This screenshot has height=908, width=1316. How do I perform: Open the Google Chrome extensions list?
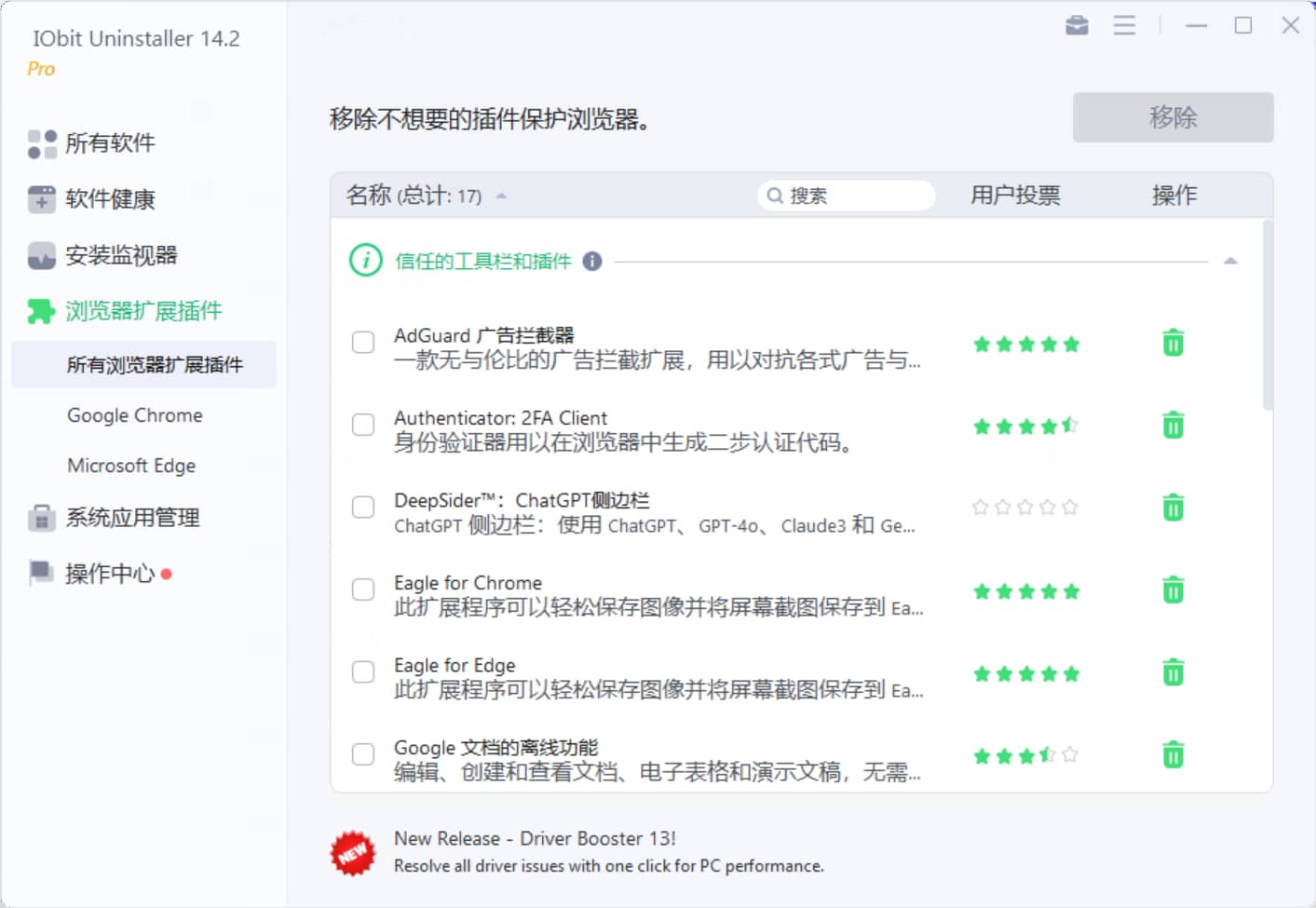[135, 415]
